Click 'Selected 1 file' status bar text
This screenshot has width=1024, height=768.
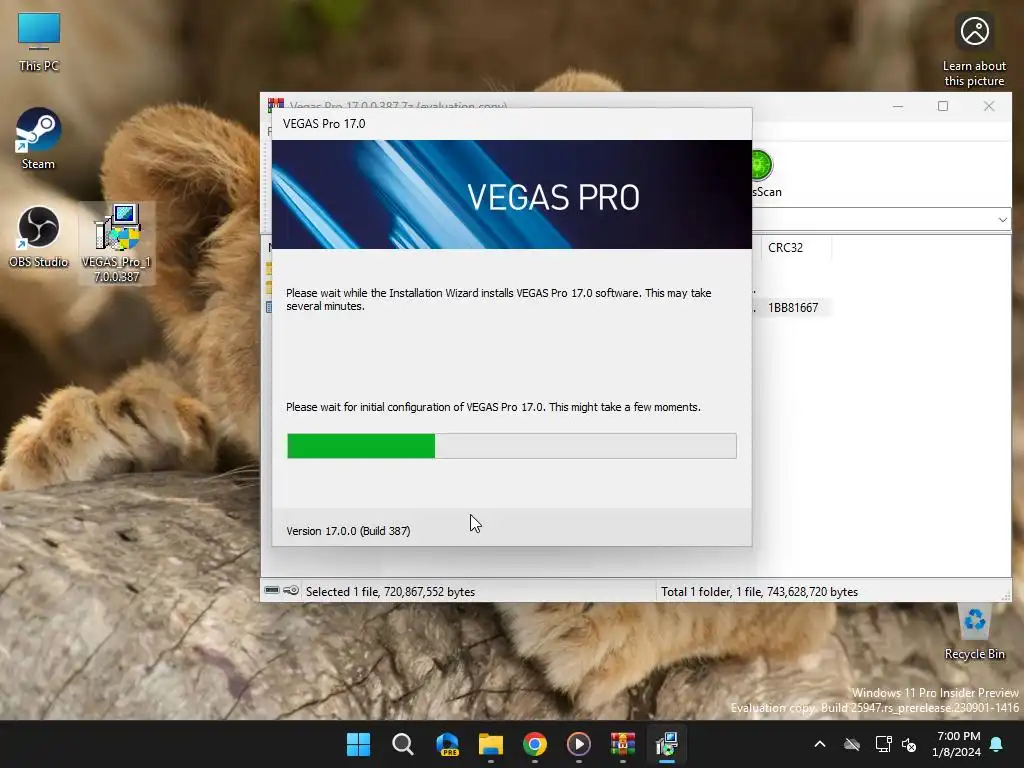[x=391, y=592]
